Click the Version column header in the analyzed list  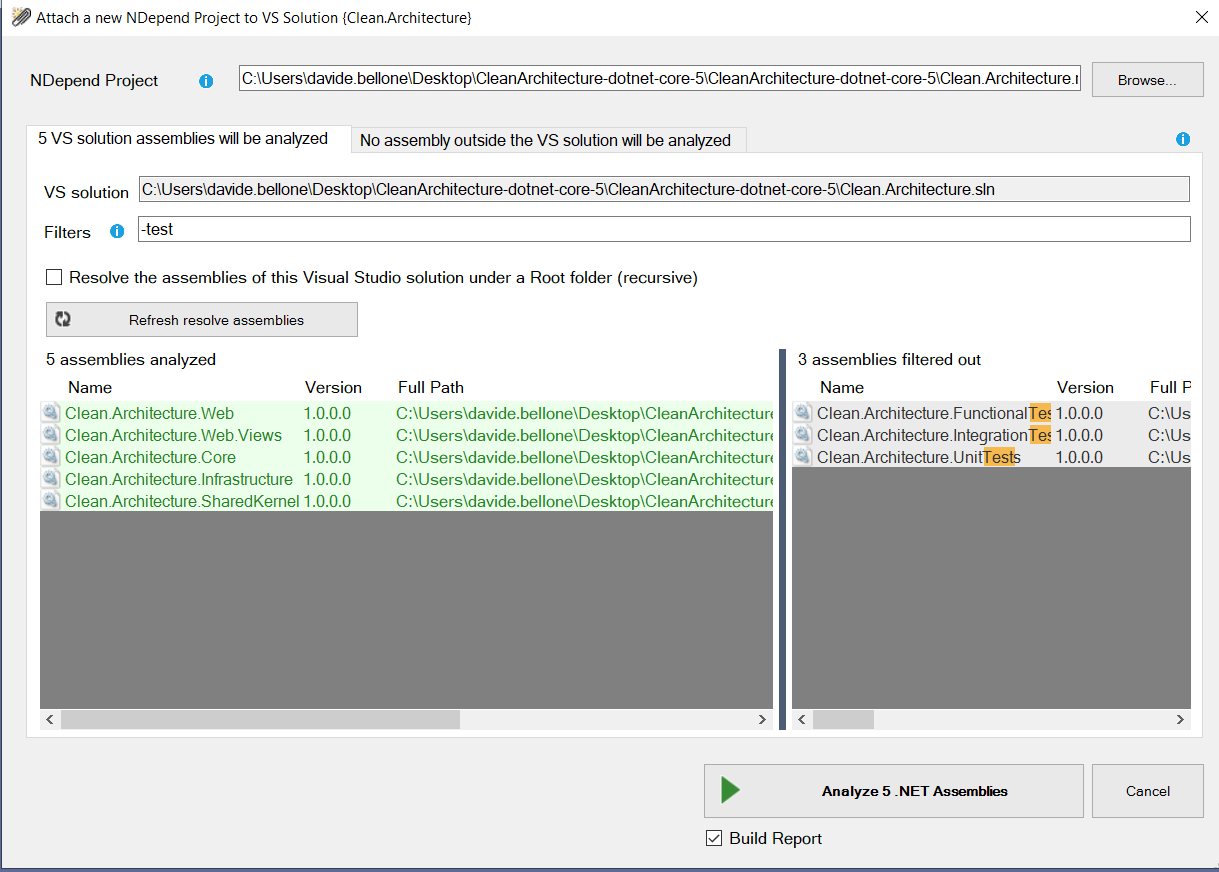[333, 387]
